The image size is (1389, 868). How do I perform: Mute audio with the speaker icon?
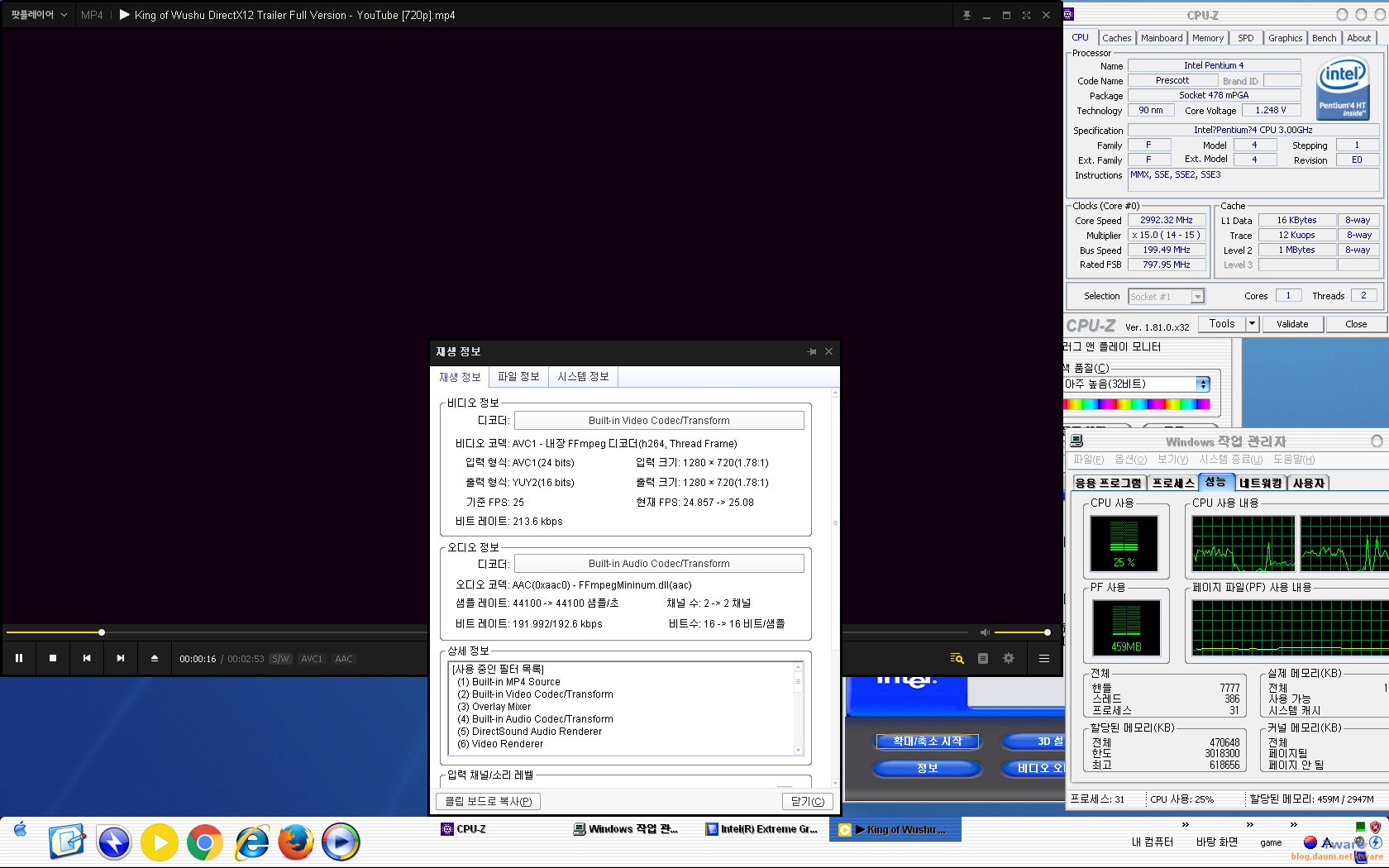985,632
